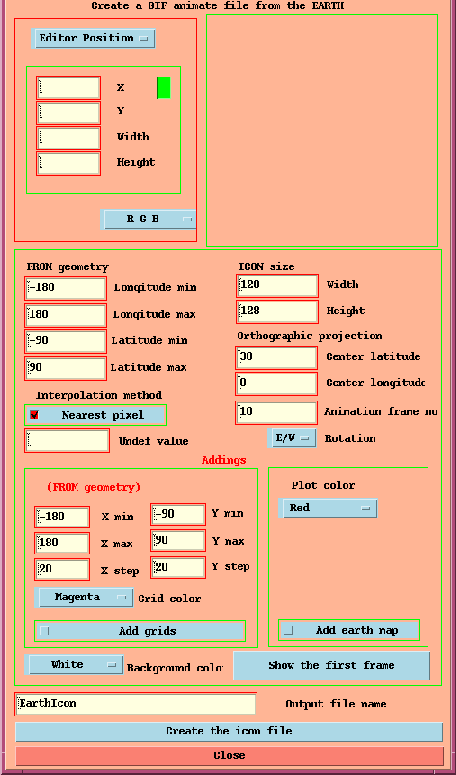
Task: Click the ICON size Width field
Action: [277, 286]
